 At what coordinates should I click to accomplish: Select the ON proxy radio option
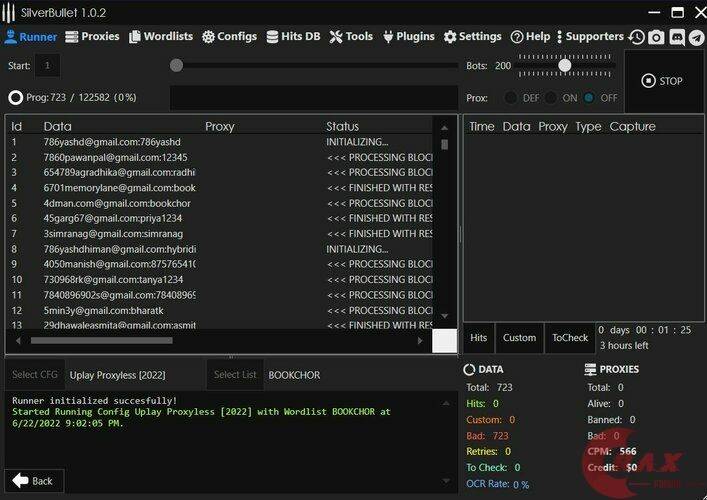click(x=551, y=97)
